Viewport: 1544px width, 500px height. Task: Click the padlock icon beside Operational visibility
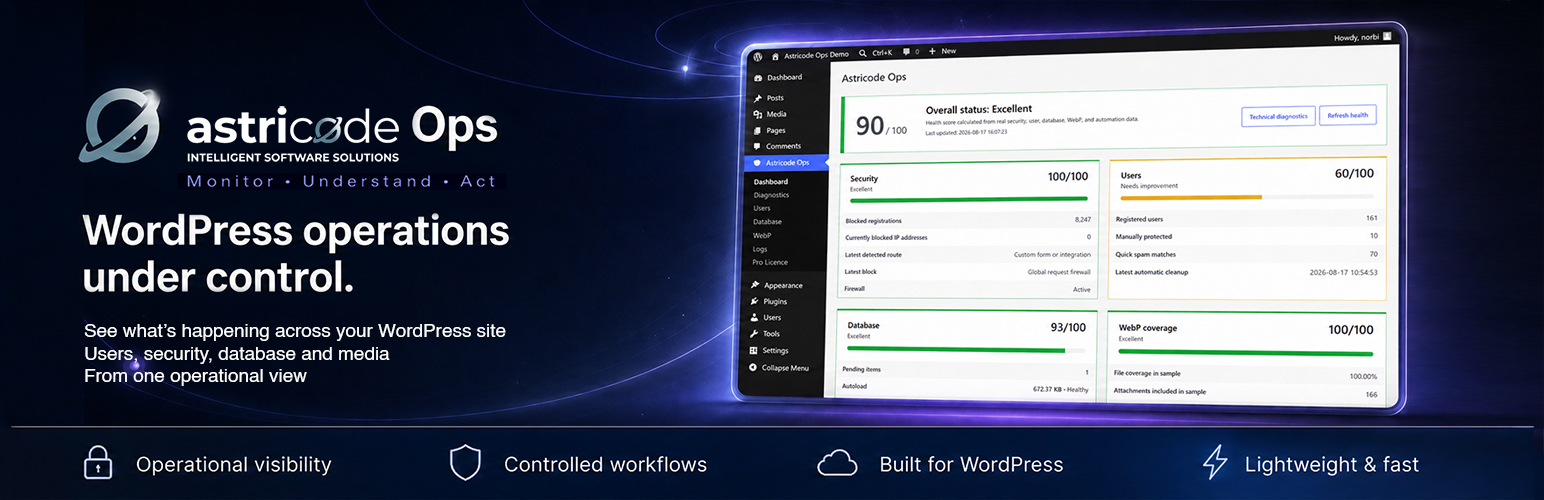pos(97,463)
